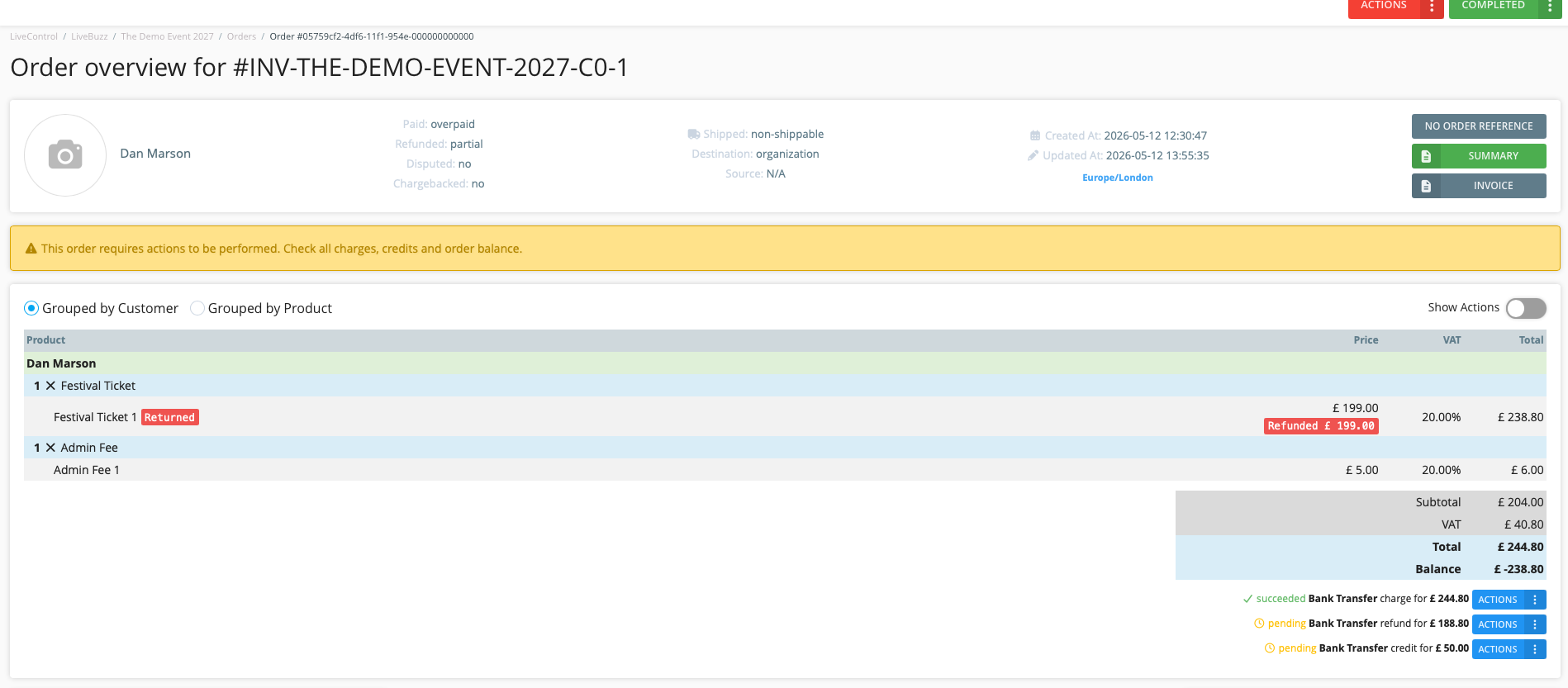
Task: Open three-dot menu for refund of £ 188.80
Action: tap(1535, 624)
